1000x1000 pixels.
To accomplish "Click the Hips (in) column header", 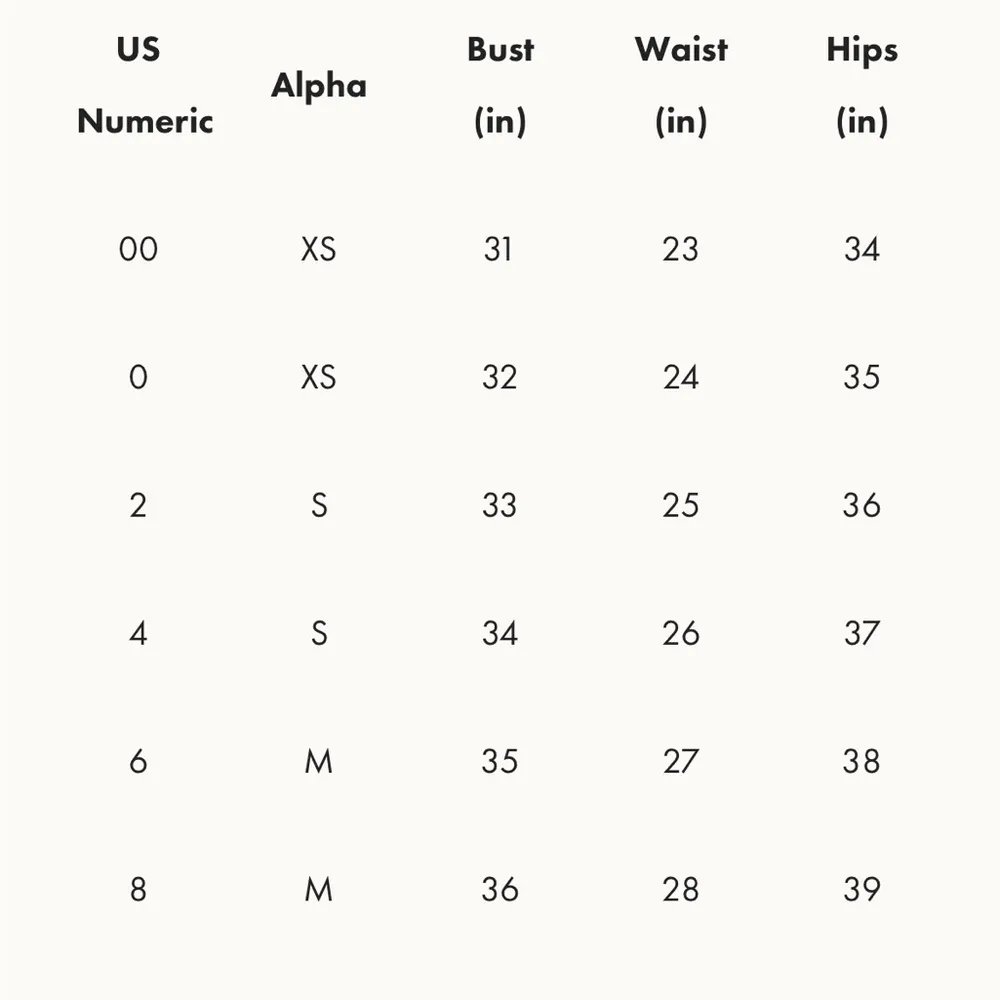I will click(x=862, y=86).
